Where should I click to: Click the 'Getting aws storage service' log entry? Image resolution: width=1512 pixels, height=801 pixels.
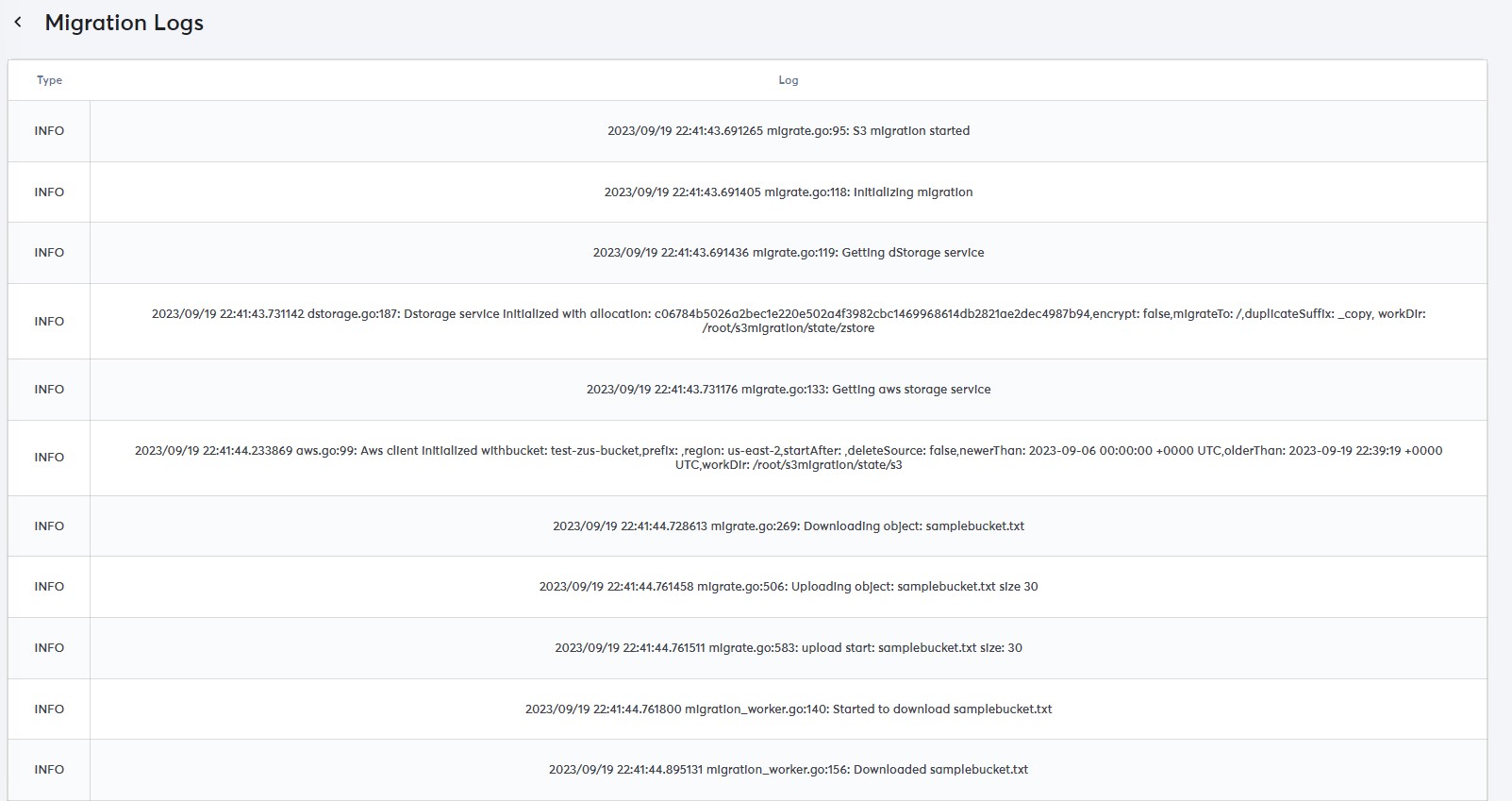pos(788,390)
